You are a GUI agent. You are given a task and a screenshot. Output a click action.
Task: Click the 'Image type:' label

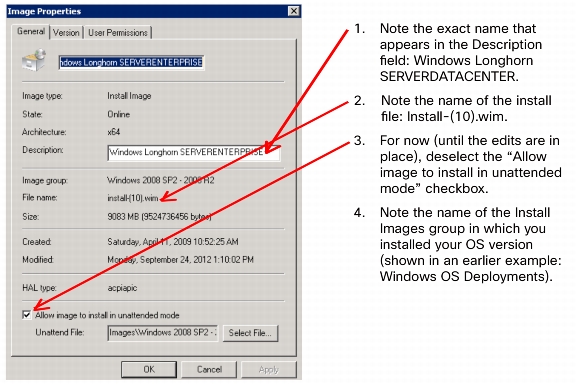coord(42,96)
